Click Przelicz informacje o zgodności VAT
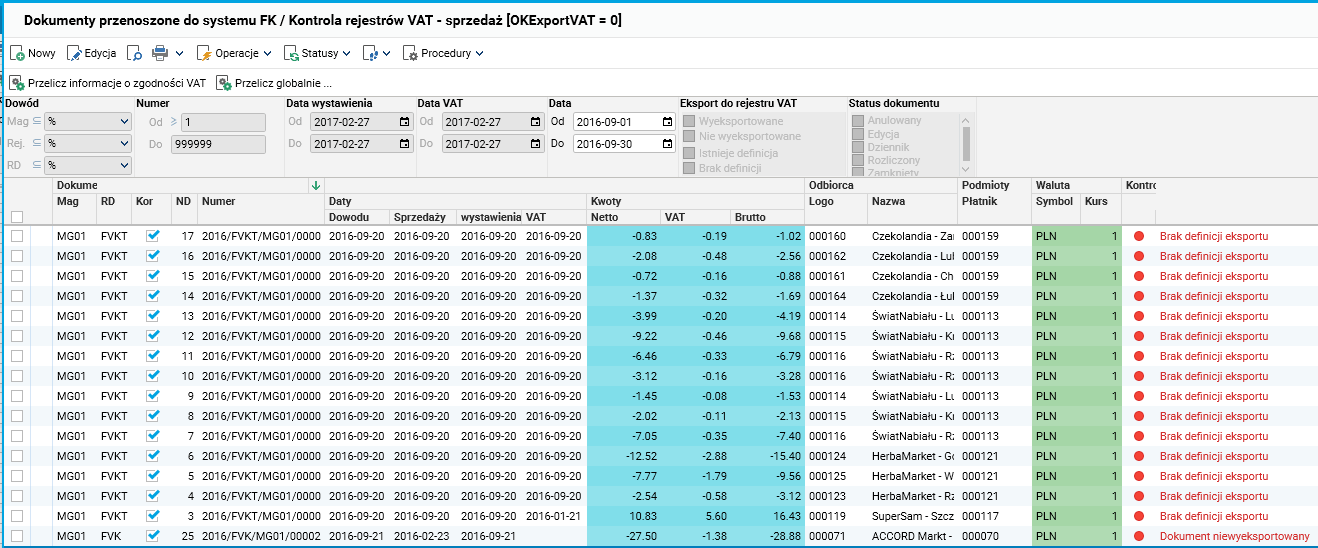The image size is (1318, 548). click(x=108, y=83)
